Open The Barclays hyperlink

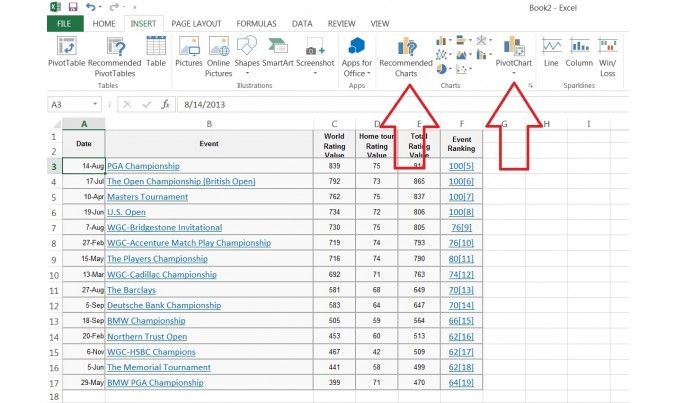(x=131, y=290)
